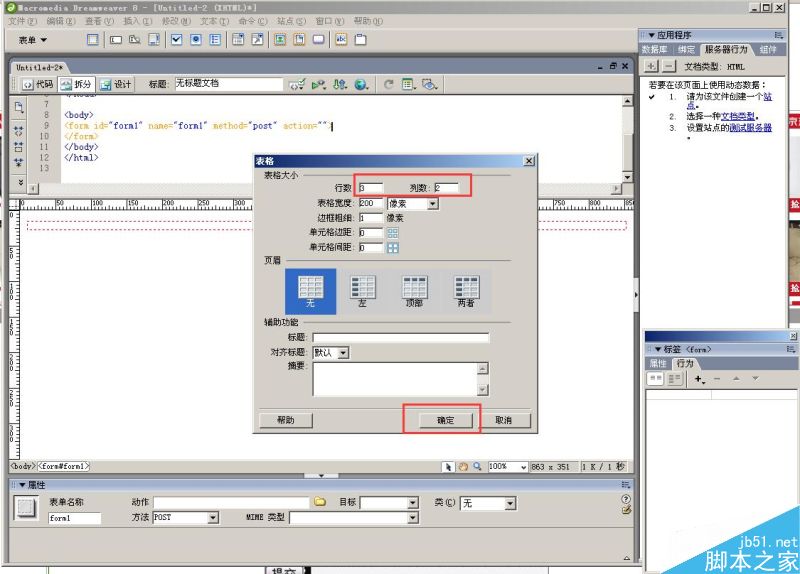Insert a File Field element
This screenshot has height=574, width=800.
click(x=299, y=40)
